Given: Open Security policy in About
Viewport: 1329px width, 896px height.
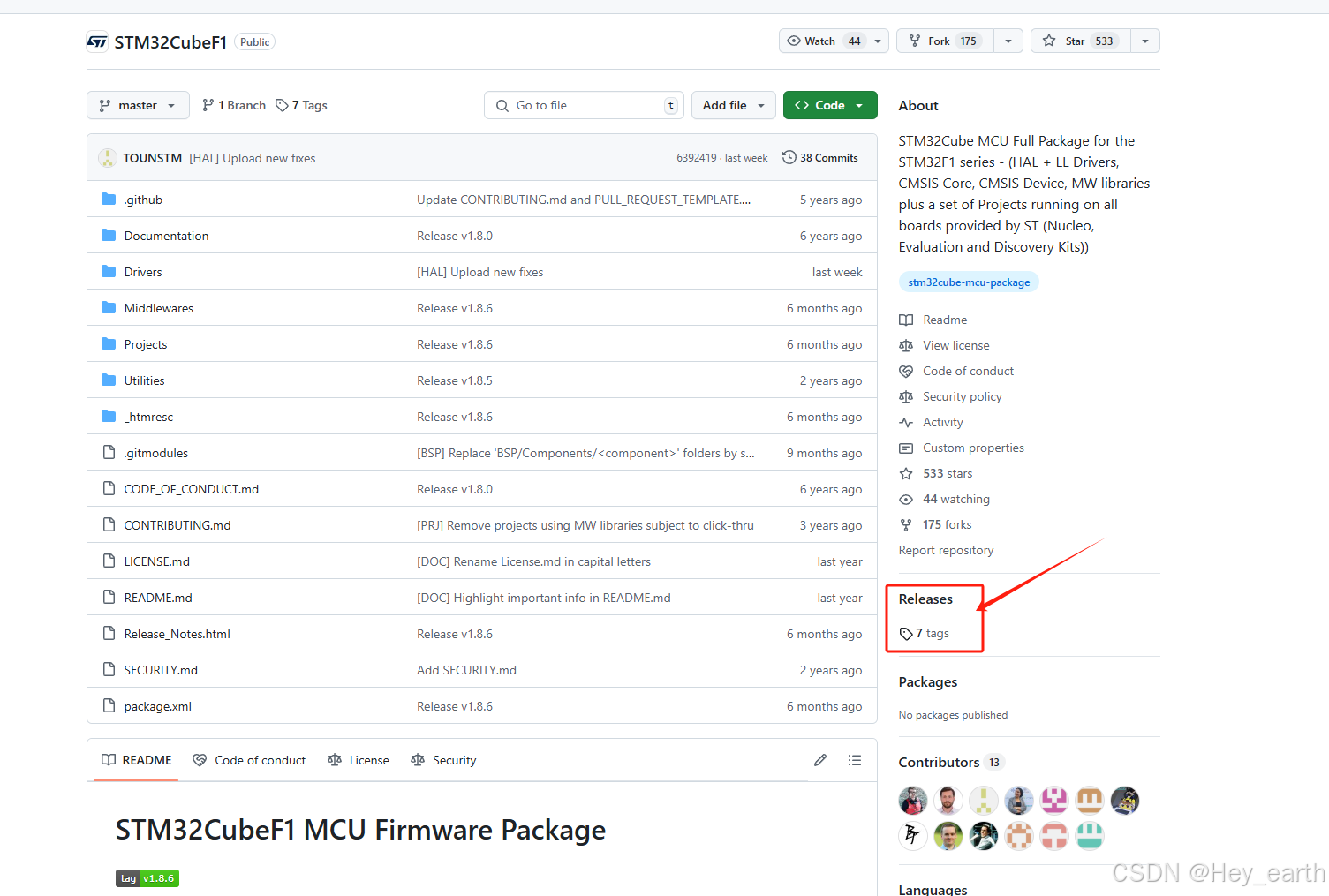Looking at the screenshot, I should (x=950, y=396).
